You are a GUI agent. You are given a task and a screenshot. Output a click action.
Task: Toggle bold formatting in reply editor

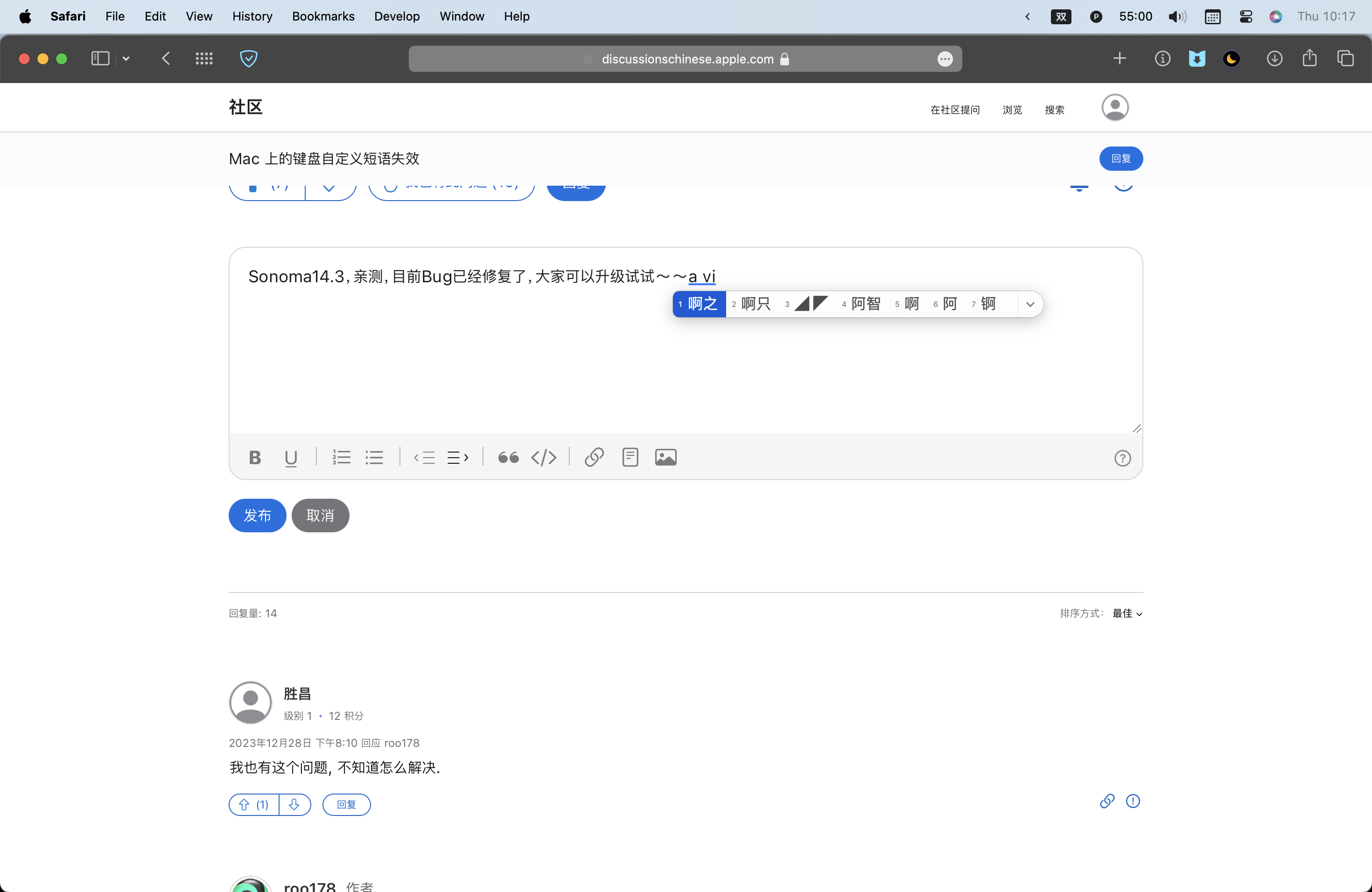[x=255, y=458]
